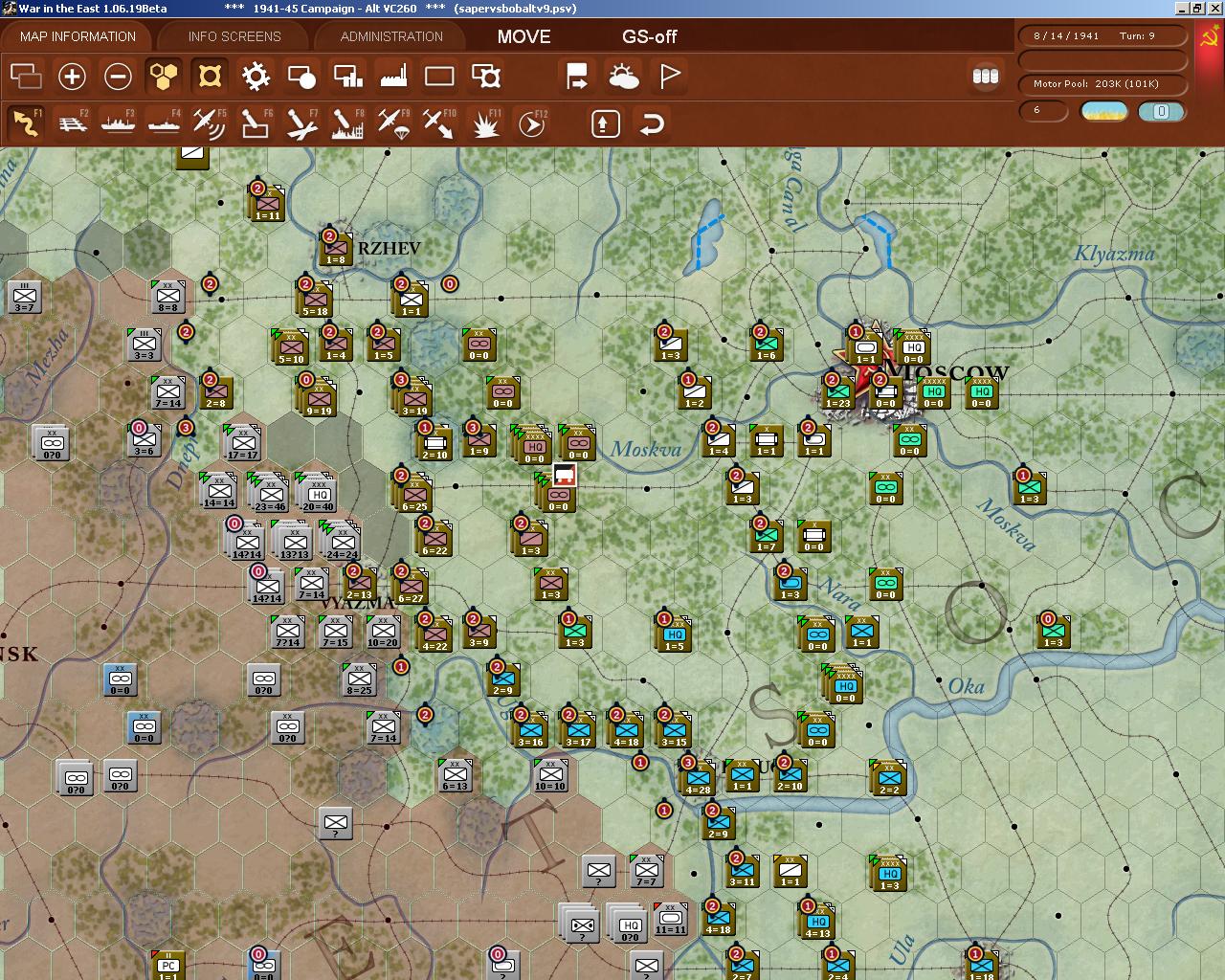
Task: Select F3 naval transport ship icon
Action: (118, 123)
